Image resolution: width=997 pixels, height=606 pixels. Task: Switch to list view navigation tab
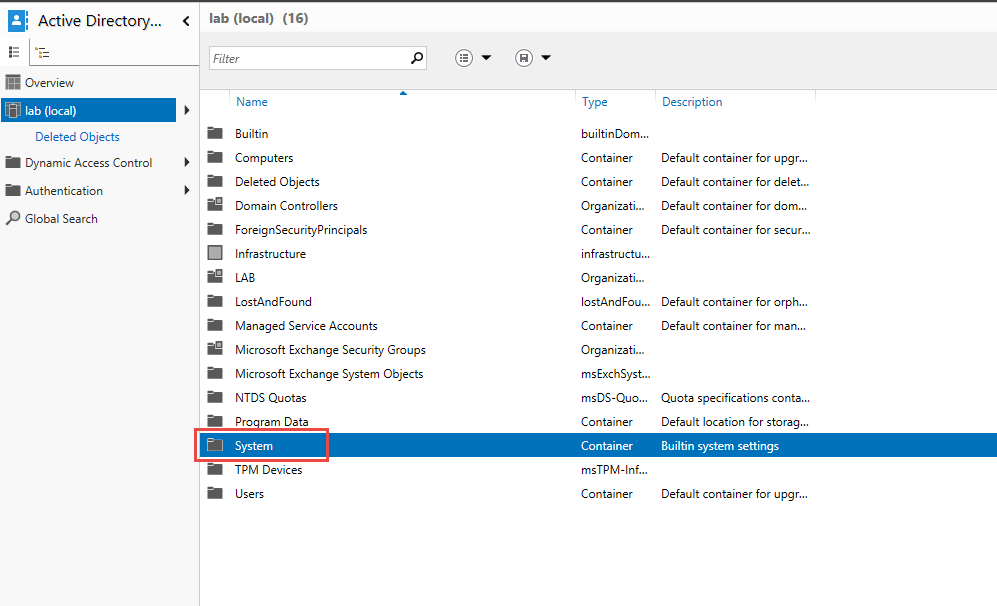click(x=14, y=52)
